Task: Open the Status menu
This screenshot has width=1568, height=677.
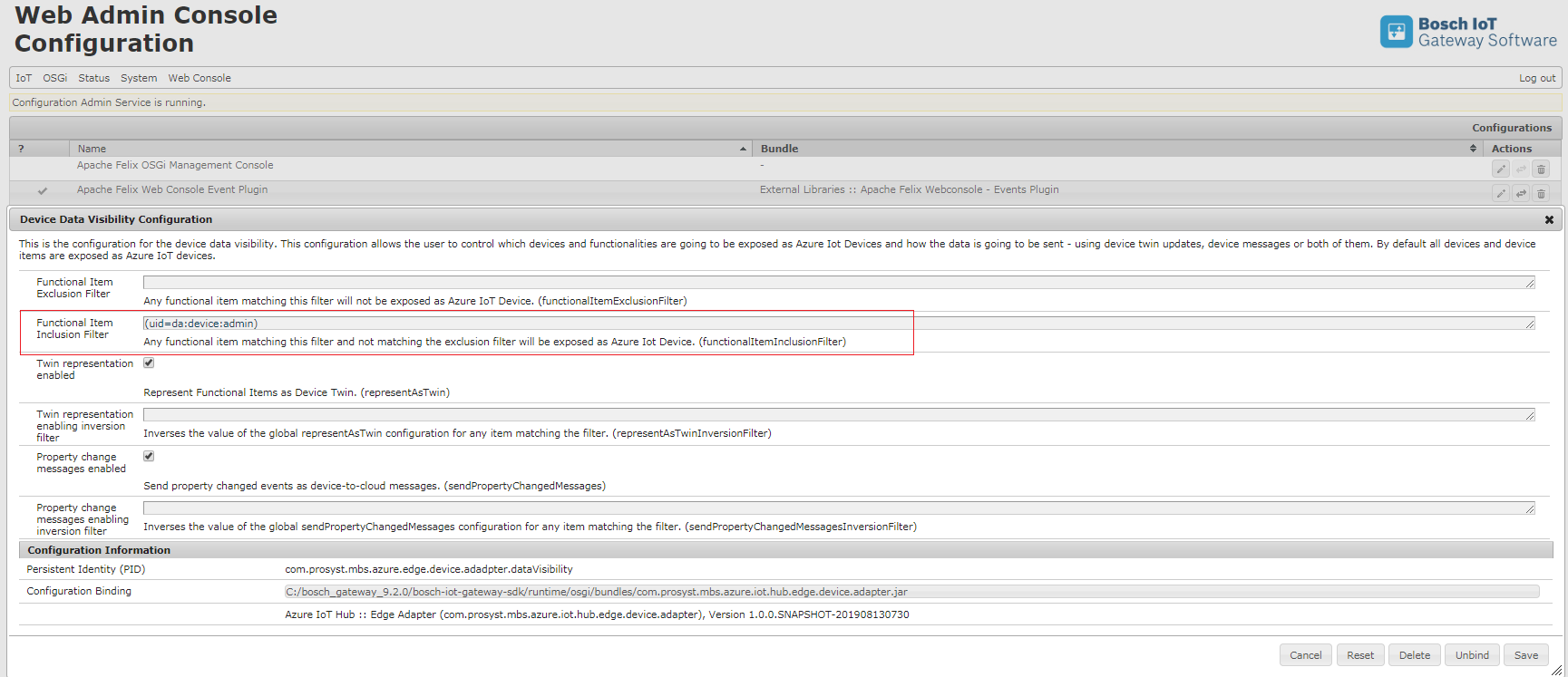Action: tap(93, 78)
